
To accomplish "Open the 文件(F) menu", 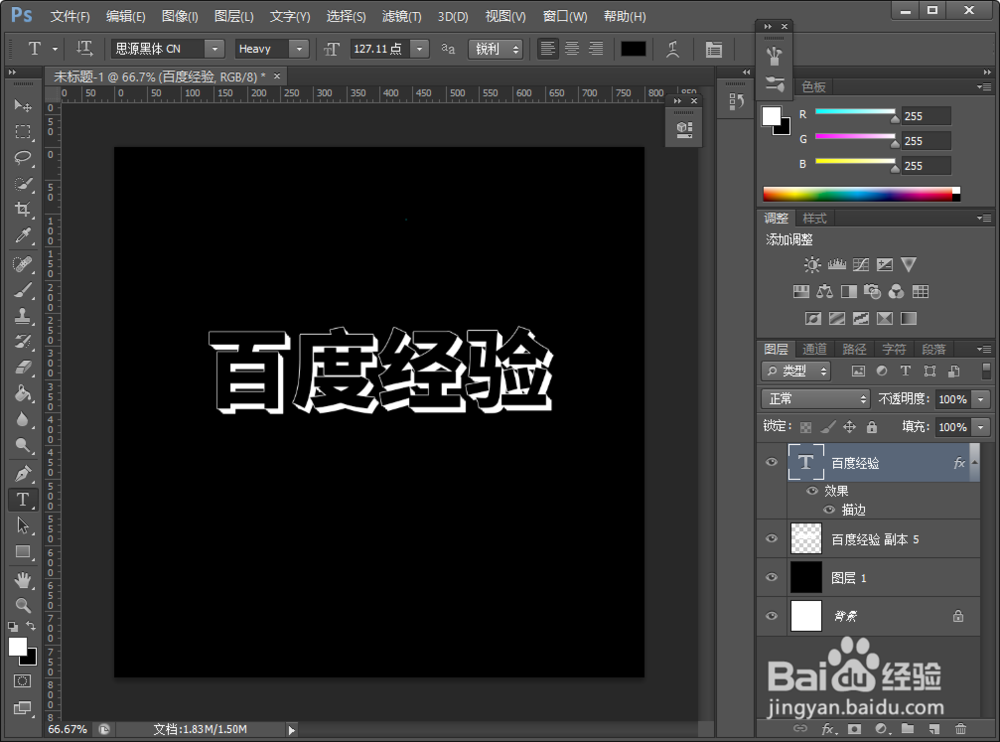I will (70, 16).
